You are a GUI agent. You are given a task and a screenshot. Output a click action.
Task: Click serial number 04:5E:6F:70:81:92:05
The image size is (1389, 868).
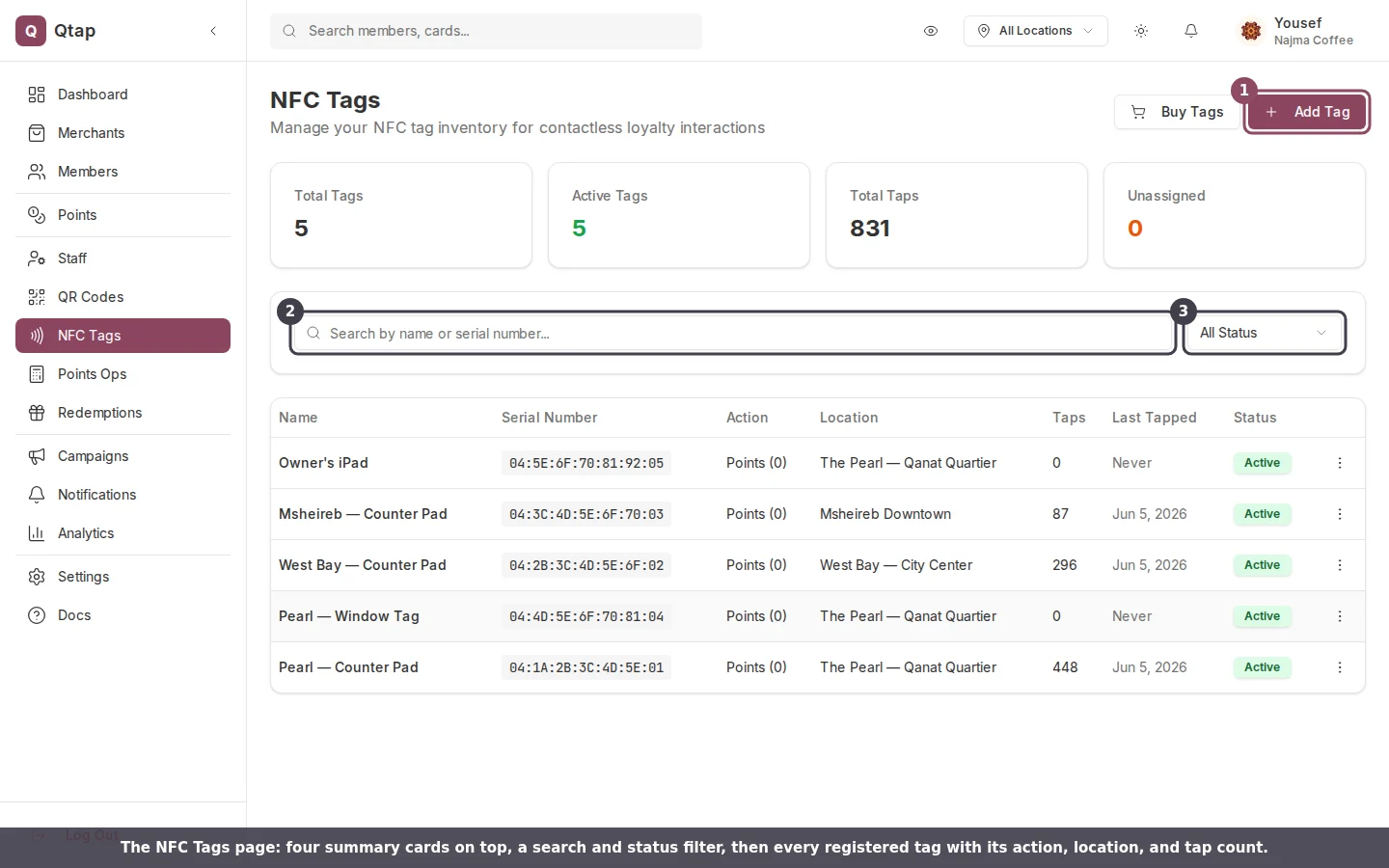pos(586,463)
